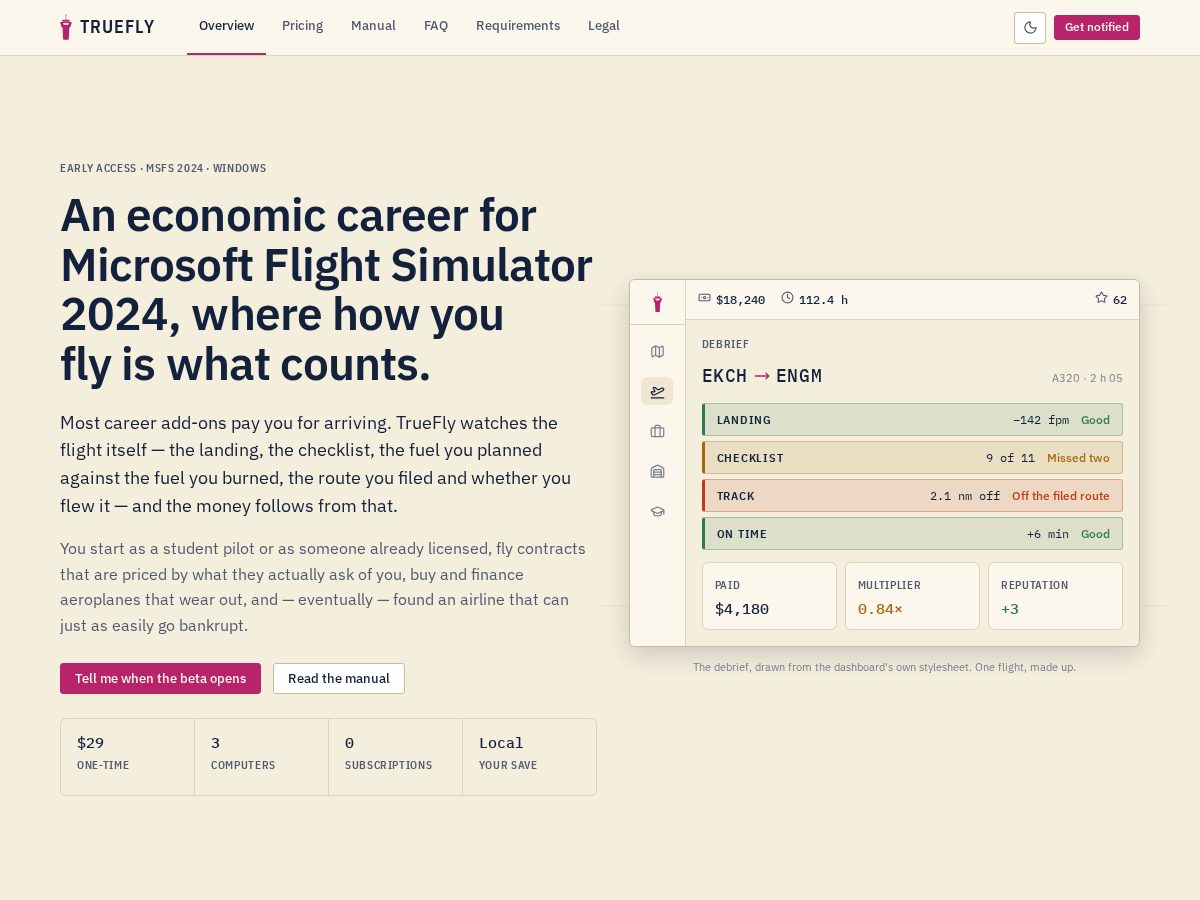Open the FAQ nav item

[436, 26]
